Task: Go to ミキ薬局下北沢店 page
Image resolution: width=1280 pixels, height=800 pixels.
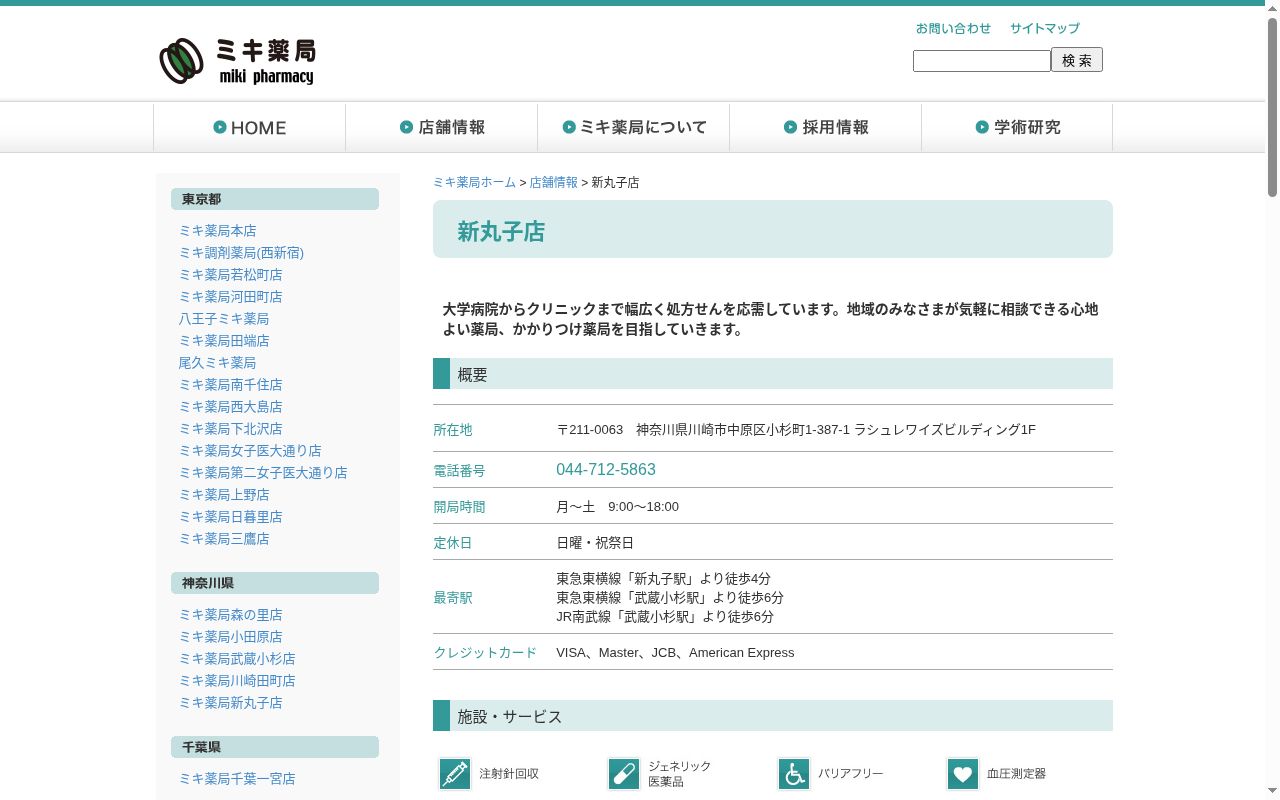Action: coord(230,429)
